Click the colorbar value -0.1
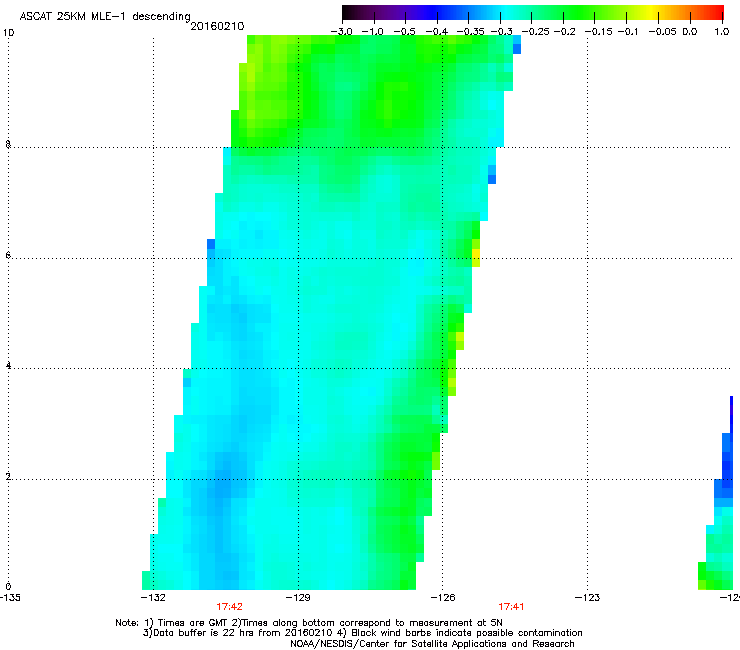 627,32
